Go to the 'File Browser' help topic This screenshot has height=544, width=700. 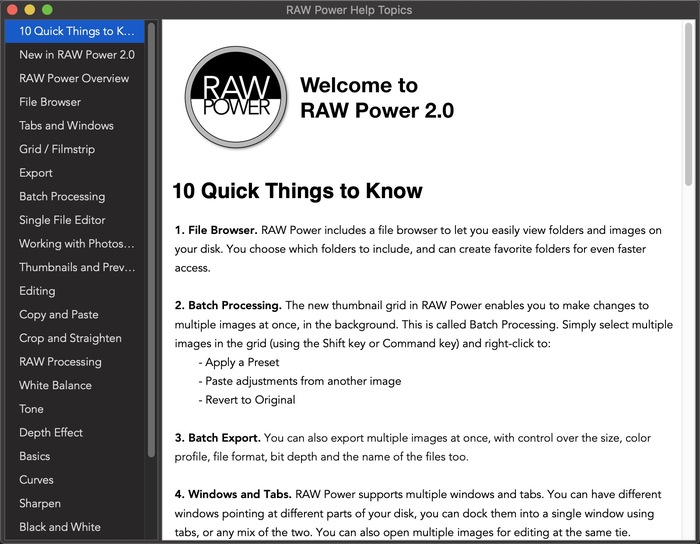point(75,102)
